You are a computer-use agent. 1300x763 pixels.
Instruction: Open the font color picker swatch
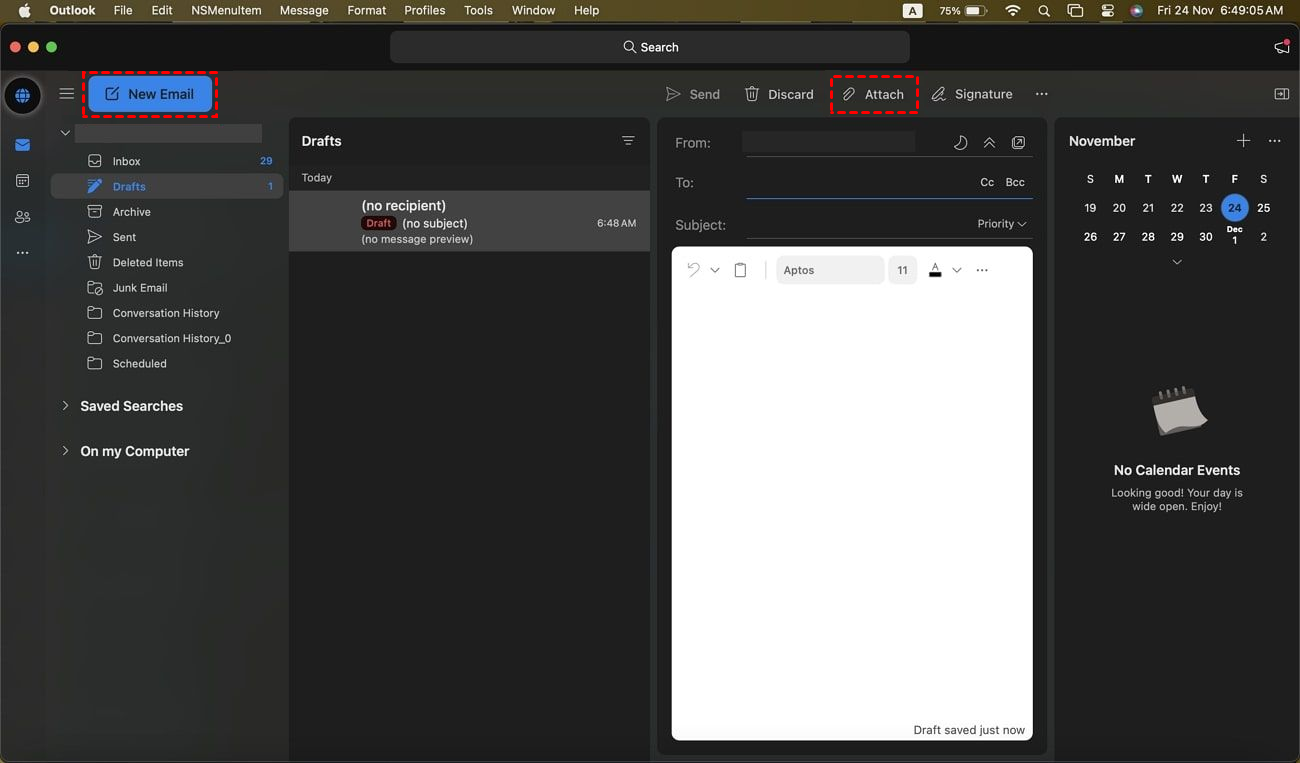coord(935,270)
